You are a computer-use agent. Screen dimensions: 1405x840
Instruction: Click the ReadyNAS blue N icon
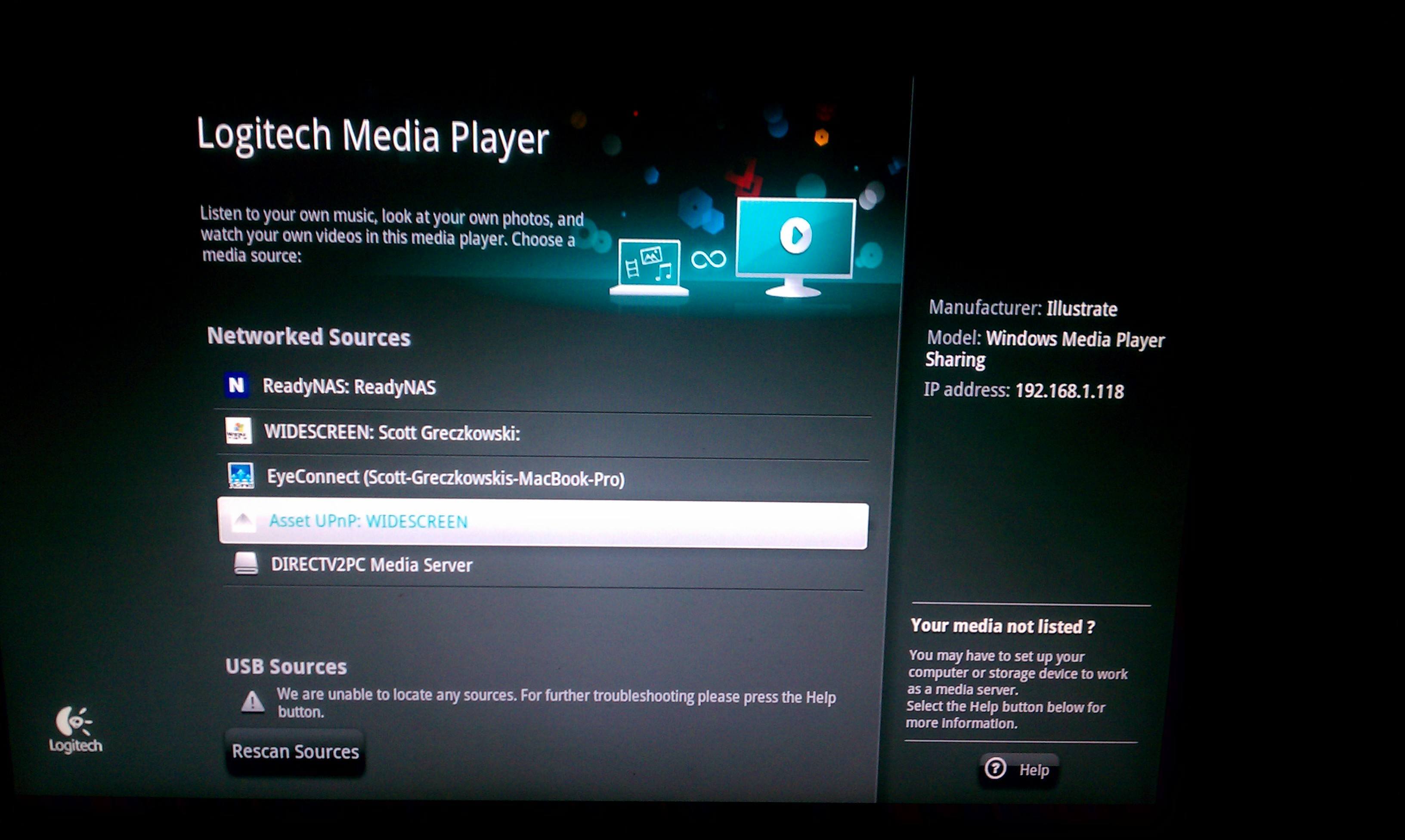236,386
